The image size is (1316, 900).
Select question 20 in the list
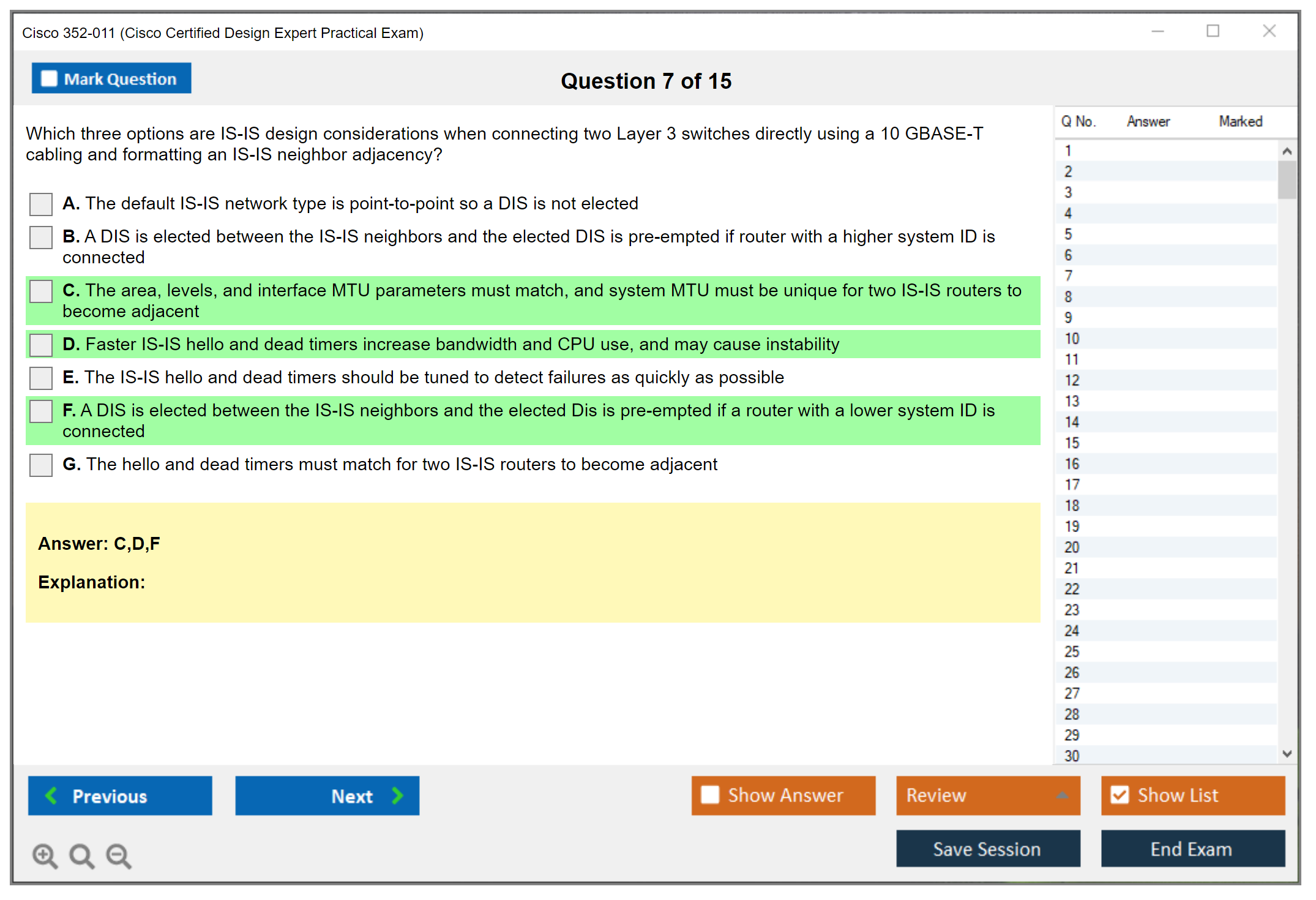click(x=1072, y=547)
